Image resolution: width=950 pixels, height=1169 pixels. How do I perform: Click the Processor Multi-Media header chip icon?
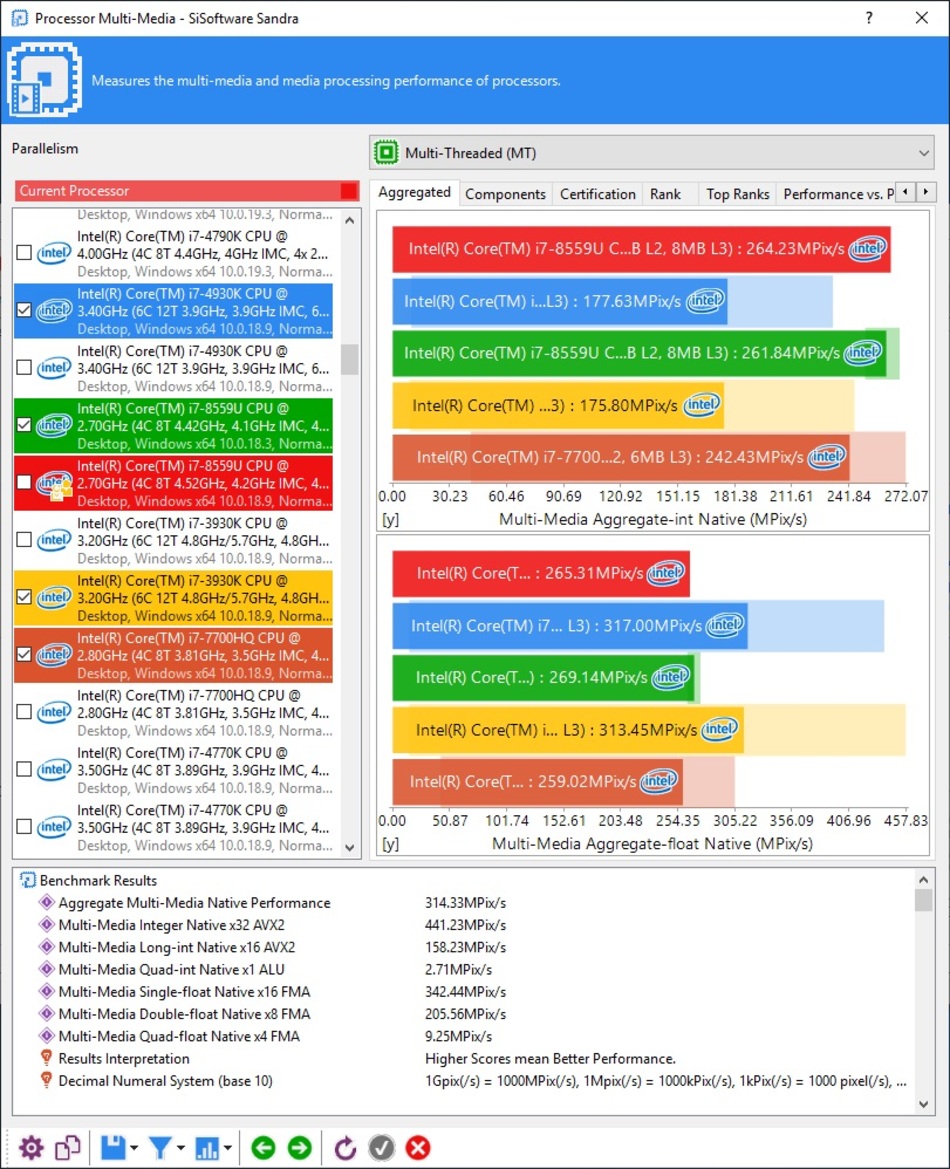pos(45,79)
